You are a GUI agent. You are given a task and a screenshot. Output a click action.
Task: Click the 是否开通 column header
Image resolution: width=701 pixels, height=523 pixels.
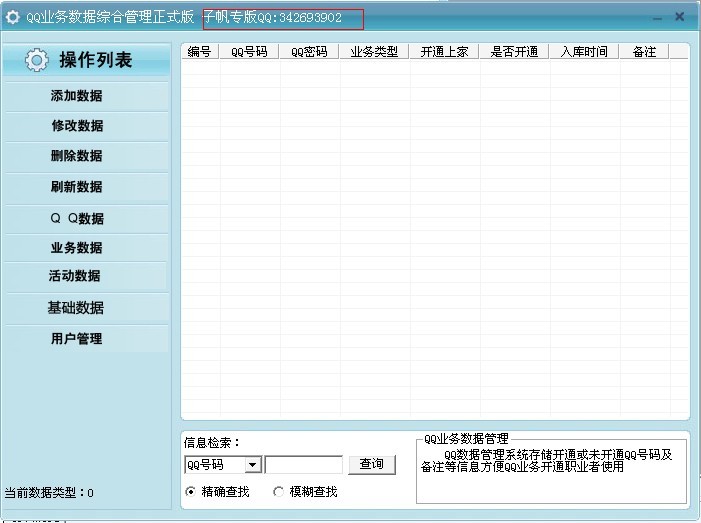(x=514, y=52)
